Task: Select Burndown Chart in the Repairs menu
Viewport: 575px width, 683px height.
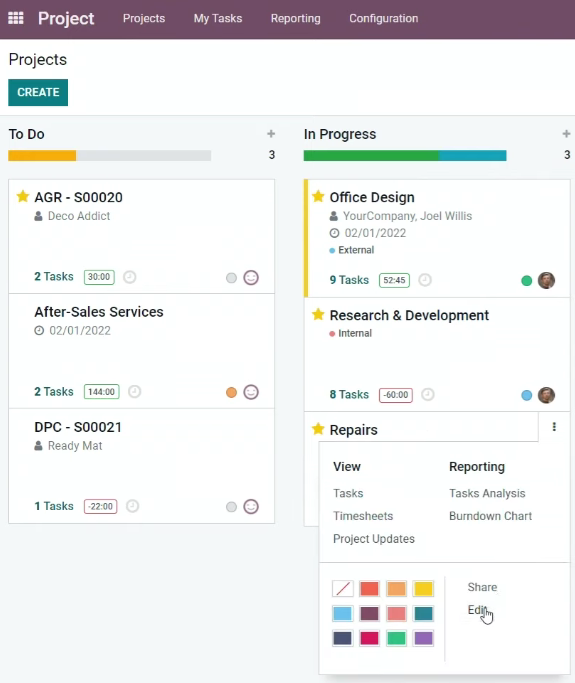Action: [490, 516]
